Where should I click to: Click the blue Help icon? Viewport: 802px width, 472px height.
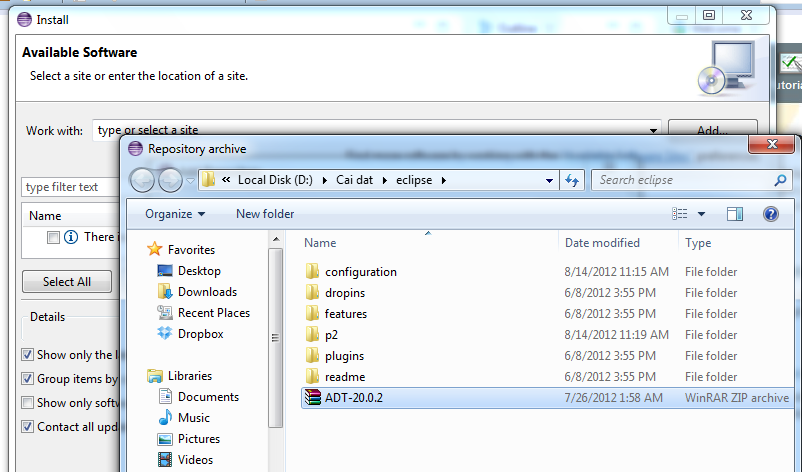[x=771, y=214]
